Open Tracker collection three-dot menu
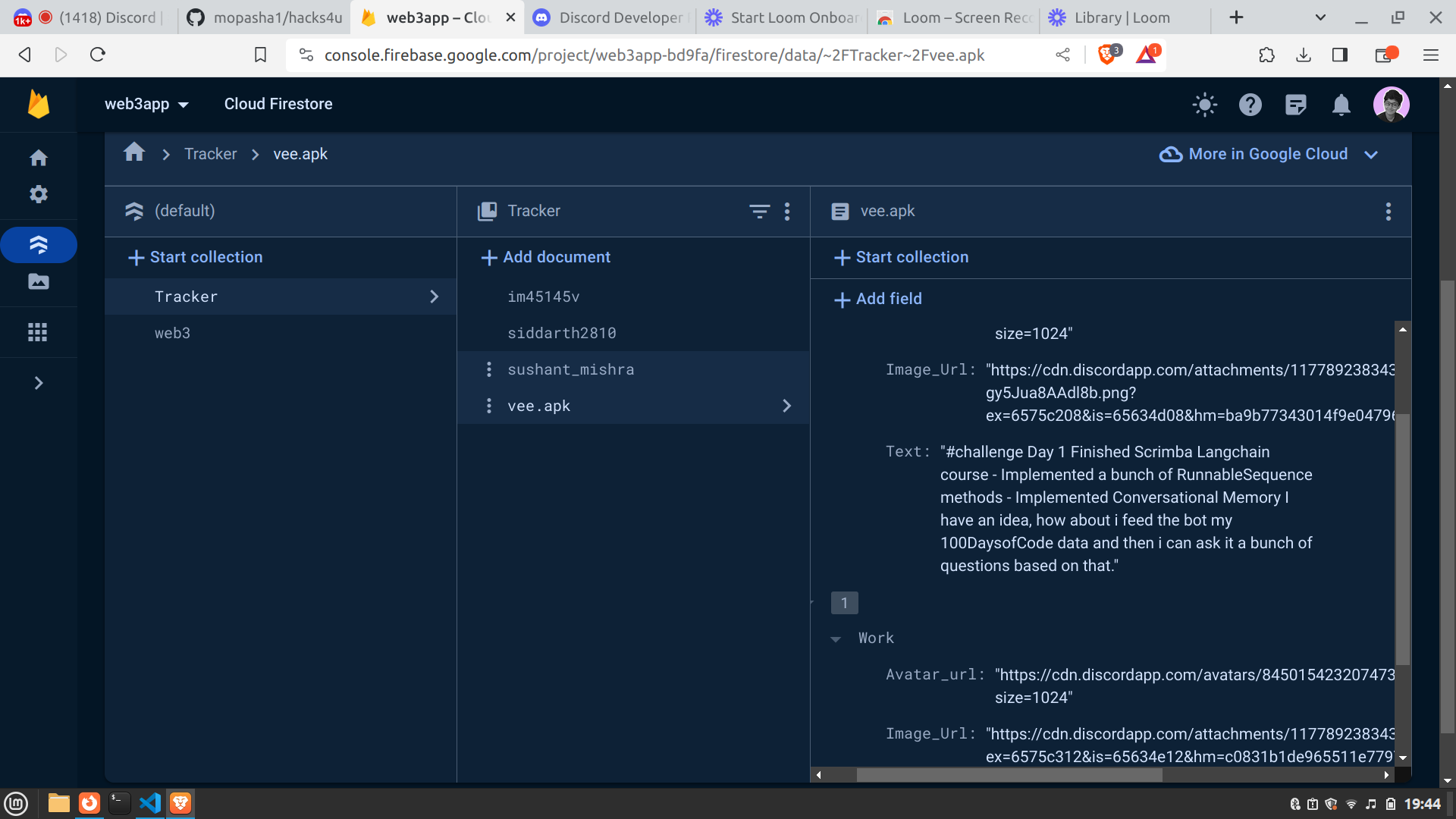This screenshot has width=1456, height=819. click(x=787, y=211)
